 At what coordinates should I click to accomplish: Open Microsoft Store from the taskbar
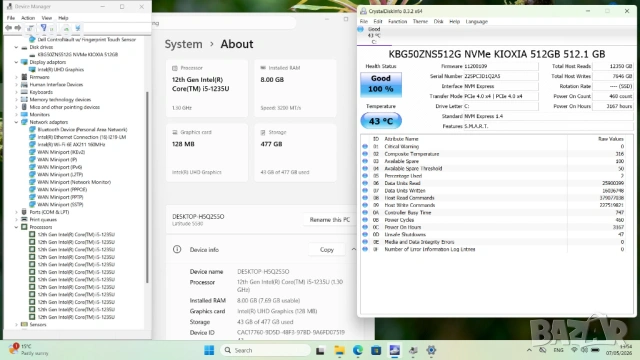[x=376, y=350]
